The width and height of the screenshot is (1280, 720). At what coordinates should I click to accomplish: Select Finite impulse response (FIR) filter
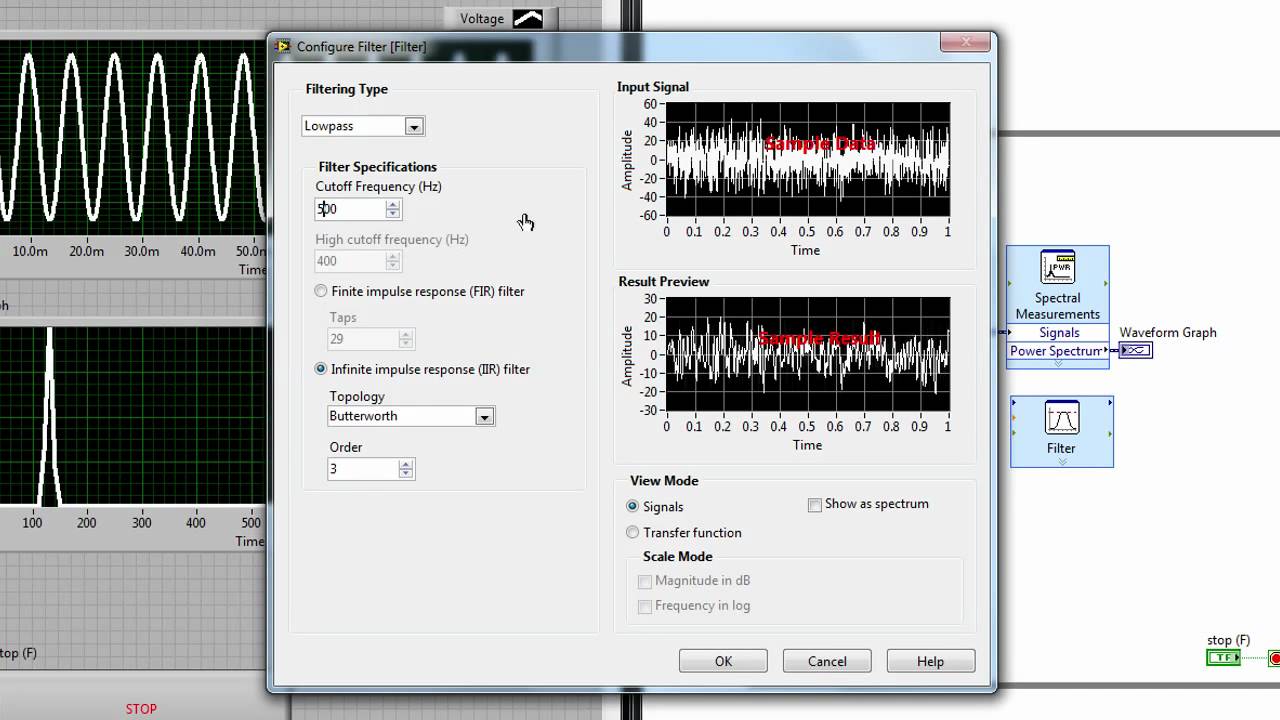(321, 291)
